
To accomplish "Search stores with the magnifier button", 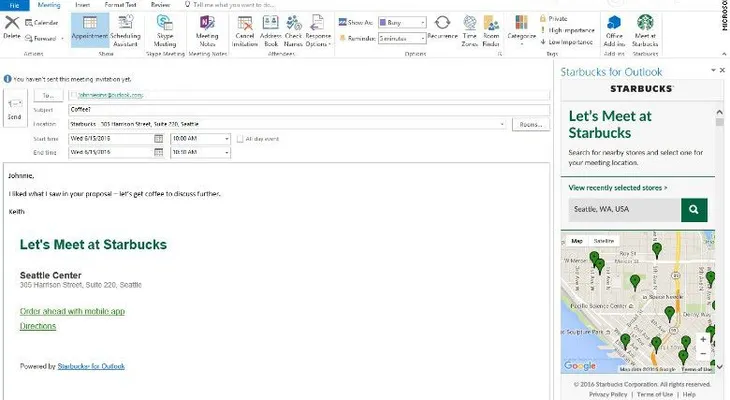I will (x=694, y=210).
